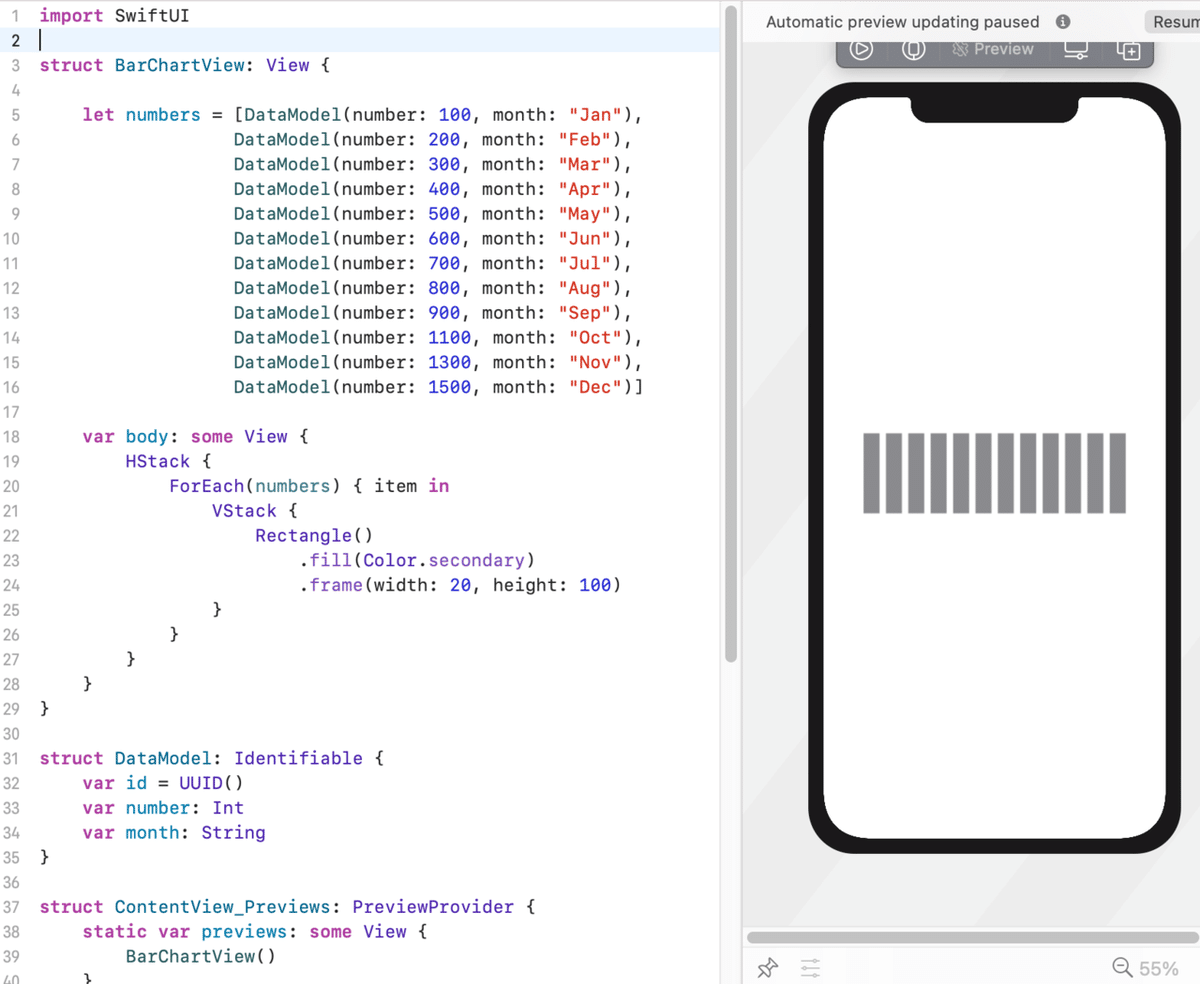The image size is (1200, 984).
Task: Click the "Aug" string literal
Action: pos(585,288)
